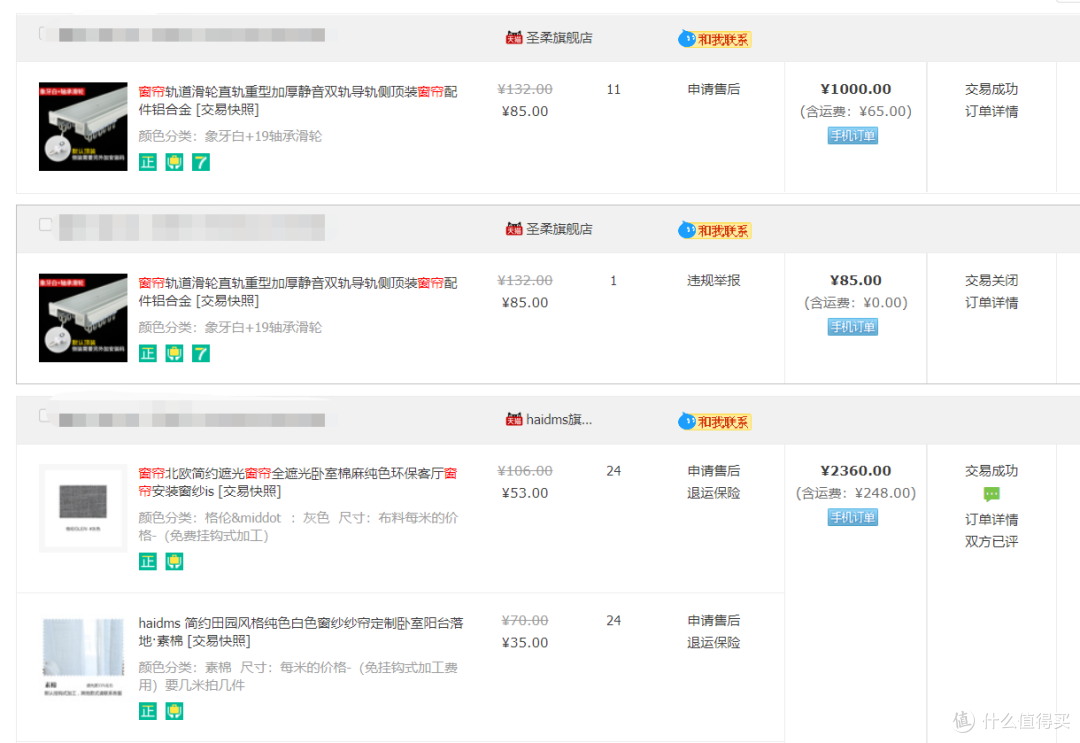Click 7-day return badge in ¥85.00 order
This screenshot has height=743, width=1080.
[x=200, y=354]
